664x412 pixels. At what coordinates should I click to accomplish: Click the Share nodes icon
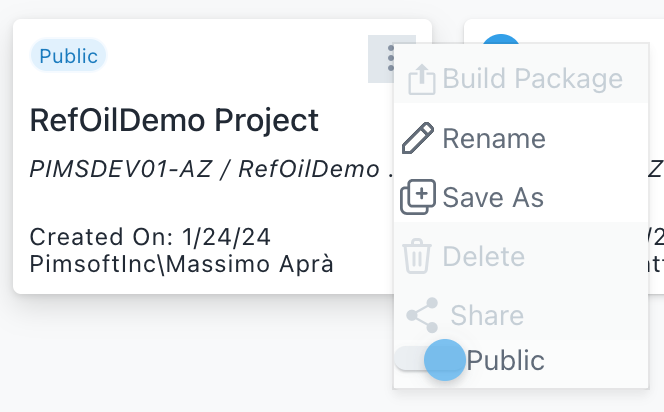421,316
